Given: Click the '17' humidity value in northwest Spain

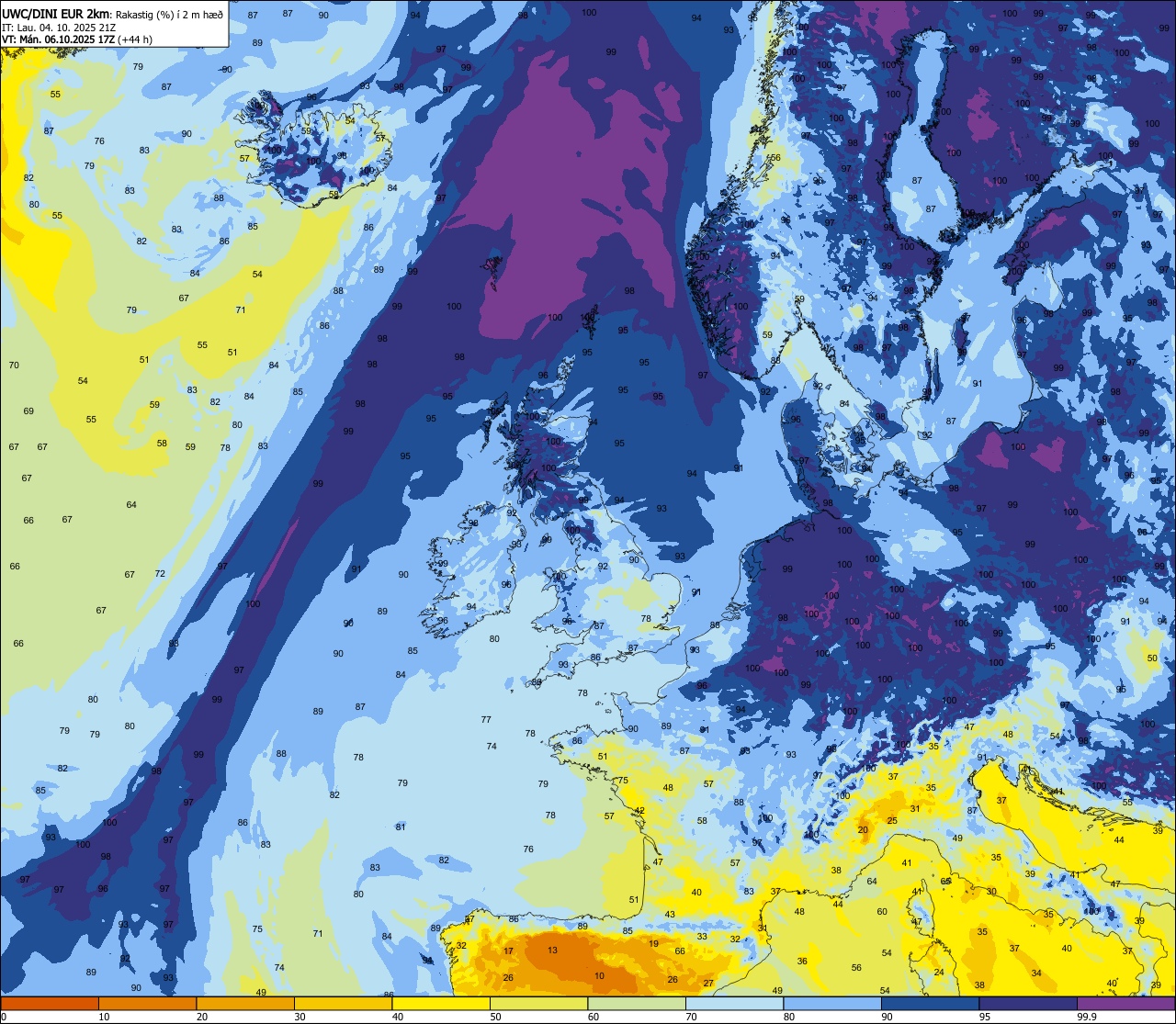Looking at the screenshot, I should tap(508, 951).
